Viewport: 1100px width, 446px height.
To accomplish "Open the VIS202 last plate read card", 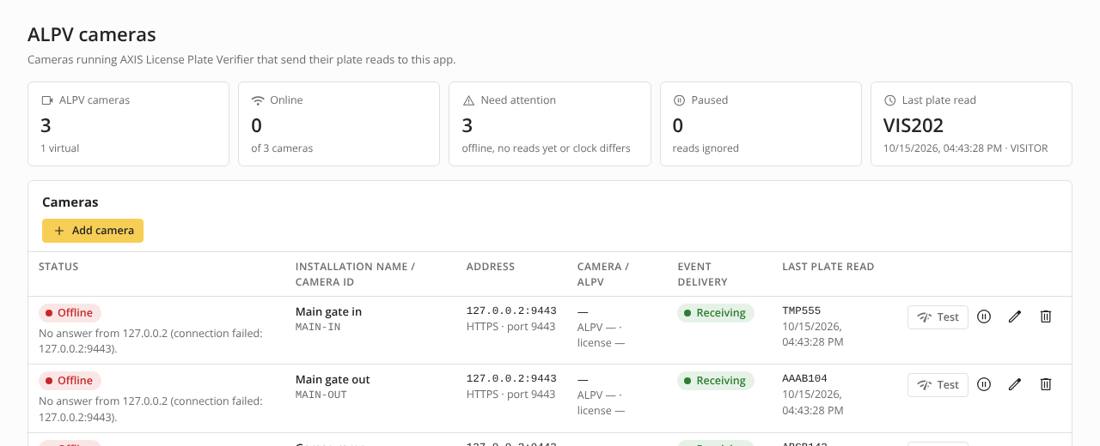I will click(971, 124).
